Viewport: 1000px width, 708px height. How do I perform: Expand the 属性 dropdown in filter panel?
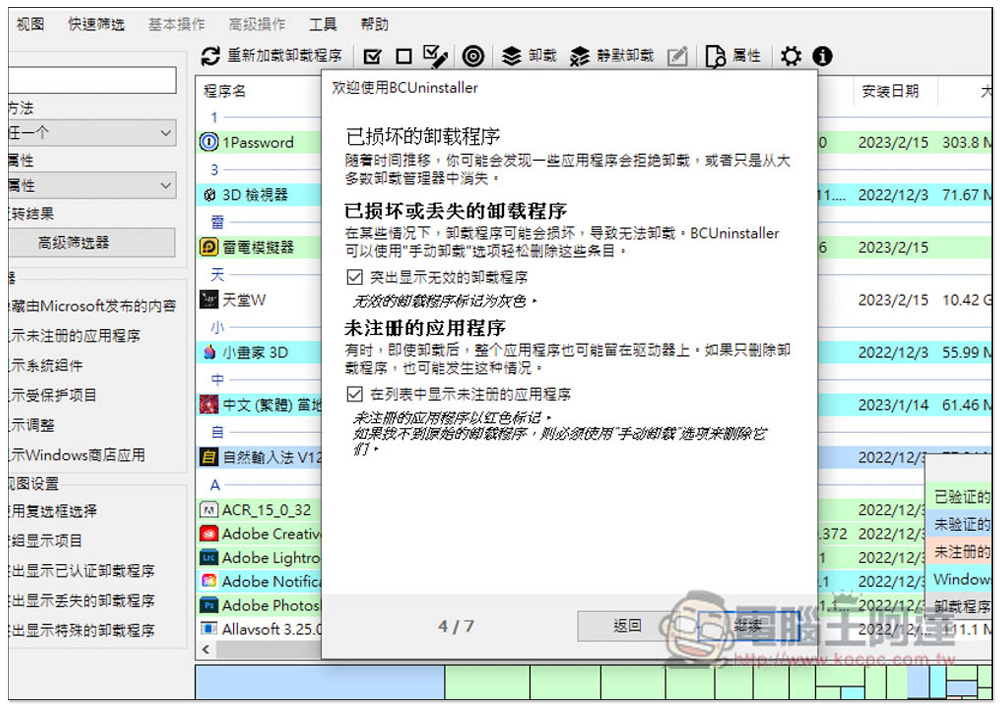(x=92, y=186)
